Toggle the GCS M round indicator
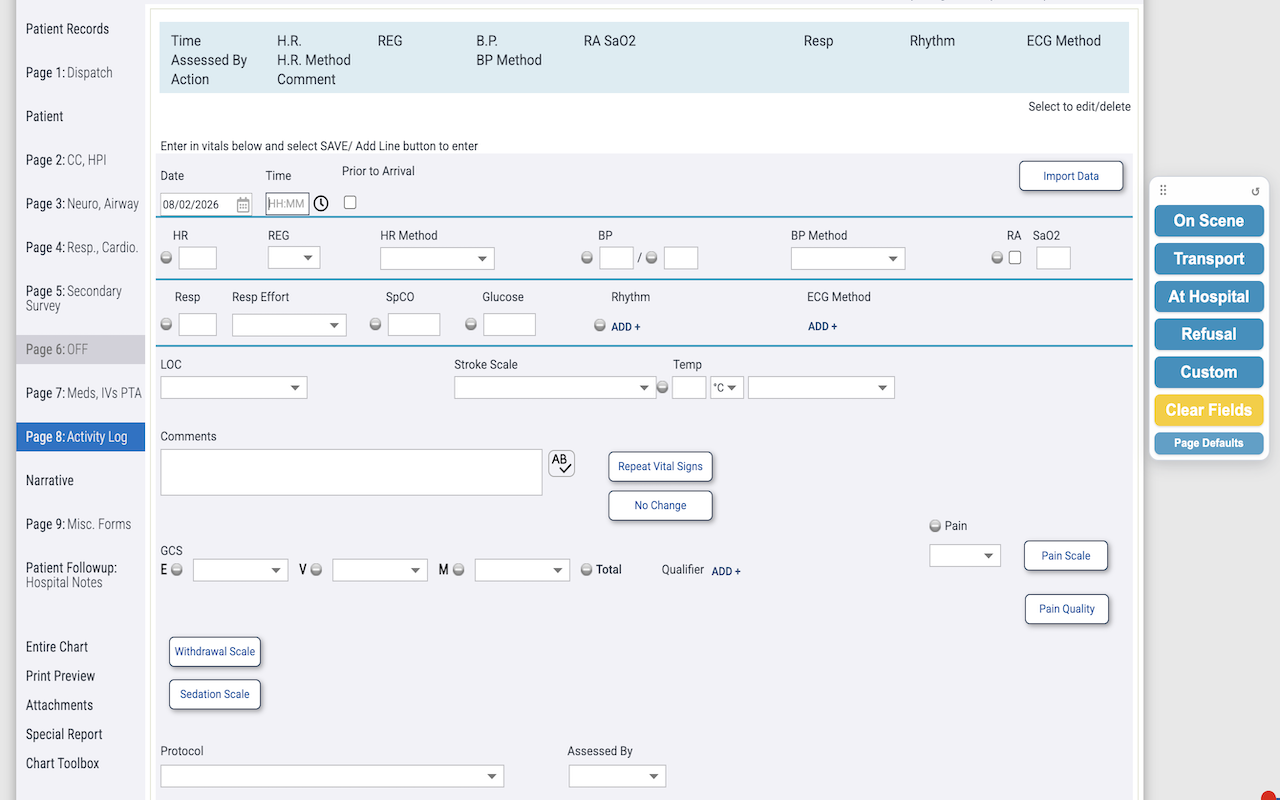Image resolution: width=1280 pixels, height=800 pixels. [x=458, y=570]
